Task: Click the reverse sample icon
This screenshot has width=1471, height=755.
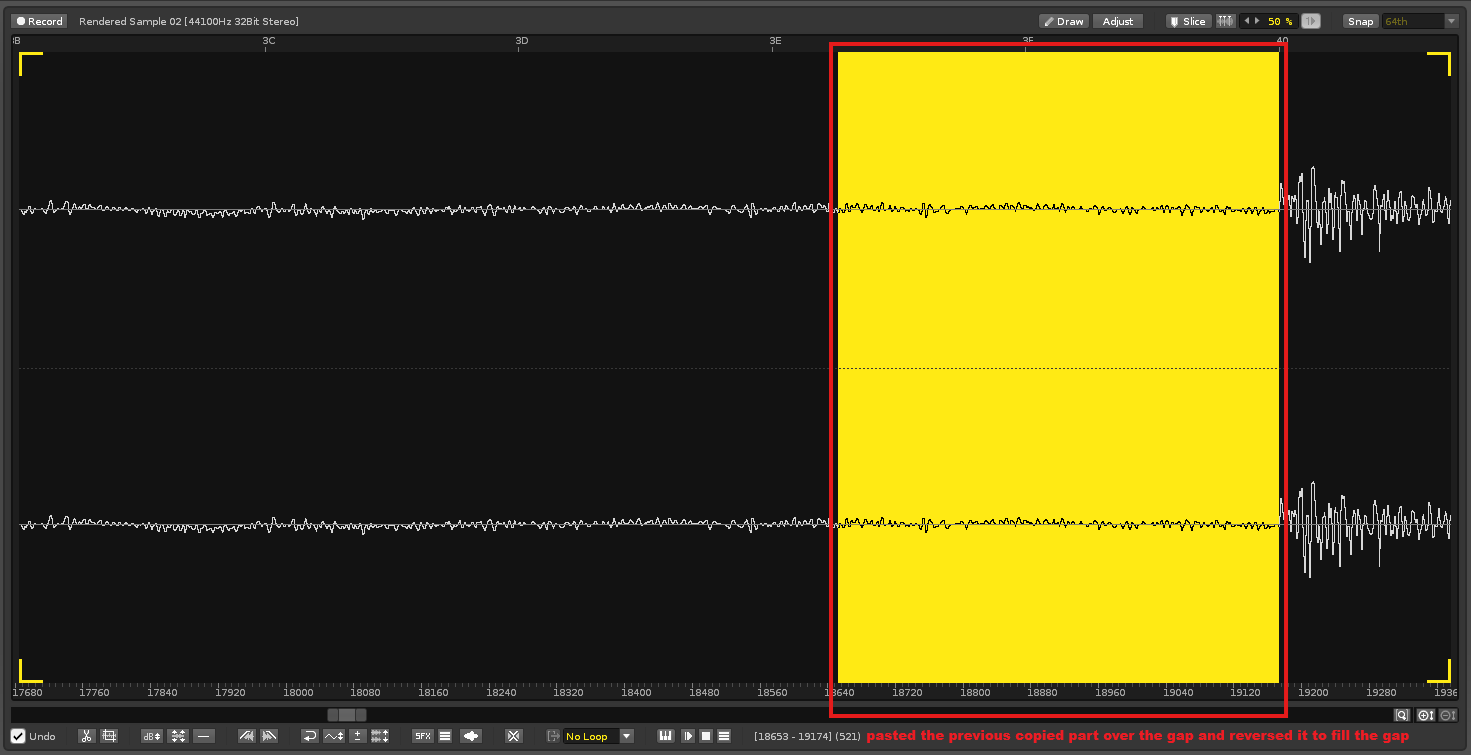Action: click(310, 736)
